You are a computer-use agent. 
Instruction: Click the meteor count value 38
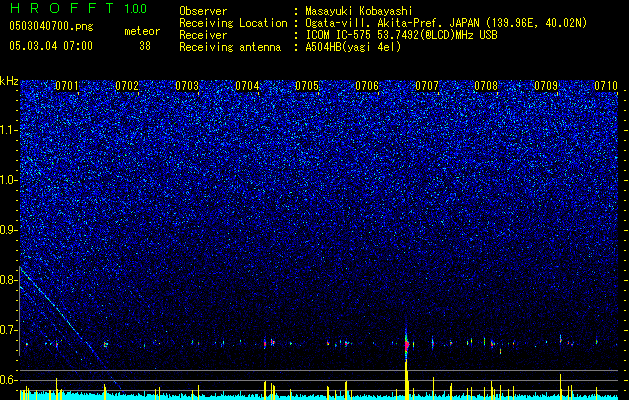(x=145, y=46)
